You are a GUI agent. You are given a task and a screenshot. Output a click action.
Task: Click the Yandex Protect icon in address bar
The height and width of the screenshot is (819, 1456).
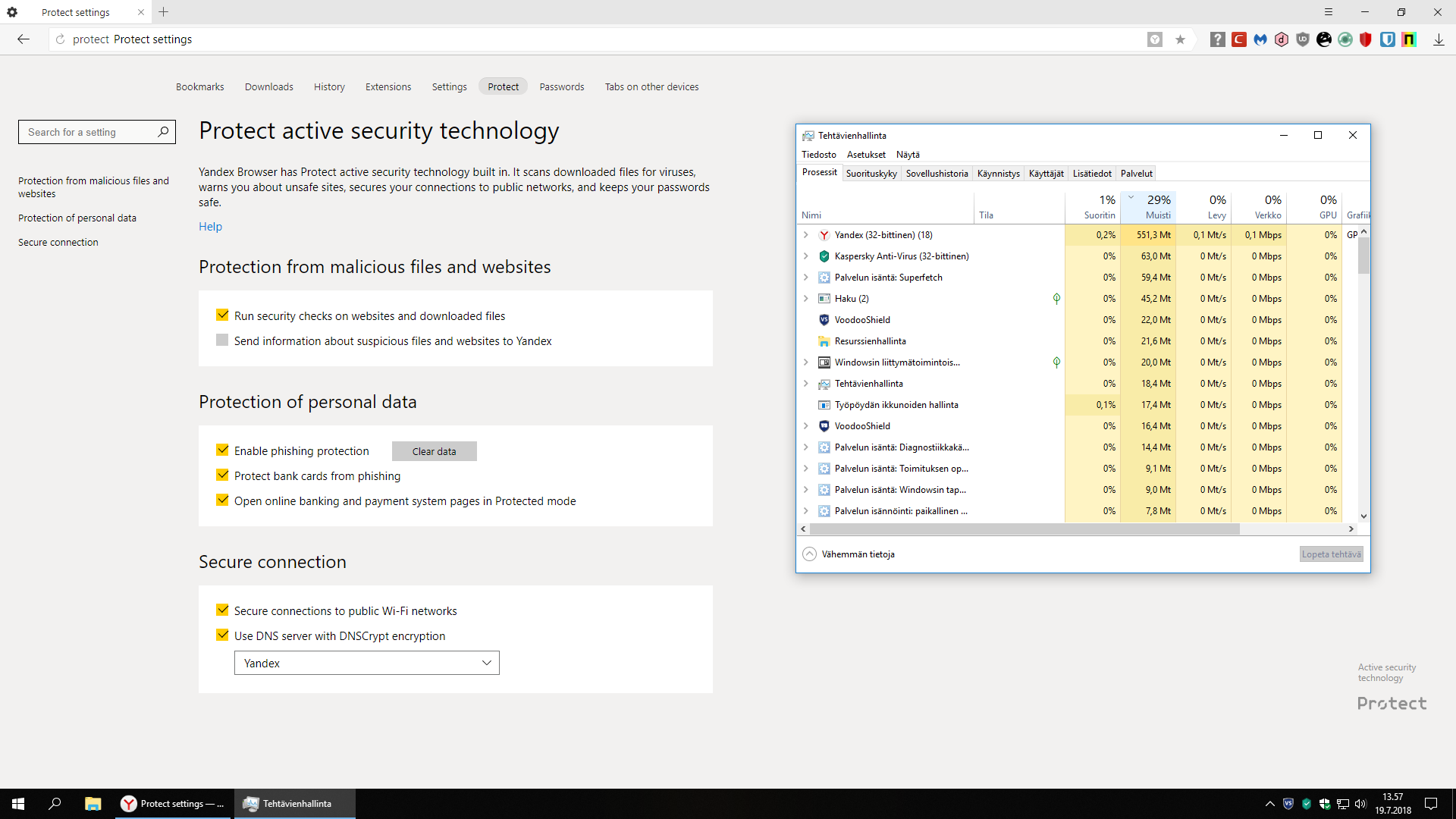point(1155,39)
